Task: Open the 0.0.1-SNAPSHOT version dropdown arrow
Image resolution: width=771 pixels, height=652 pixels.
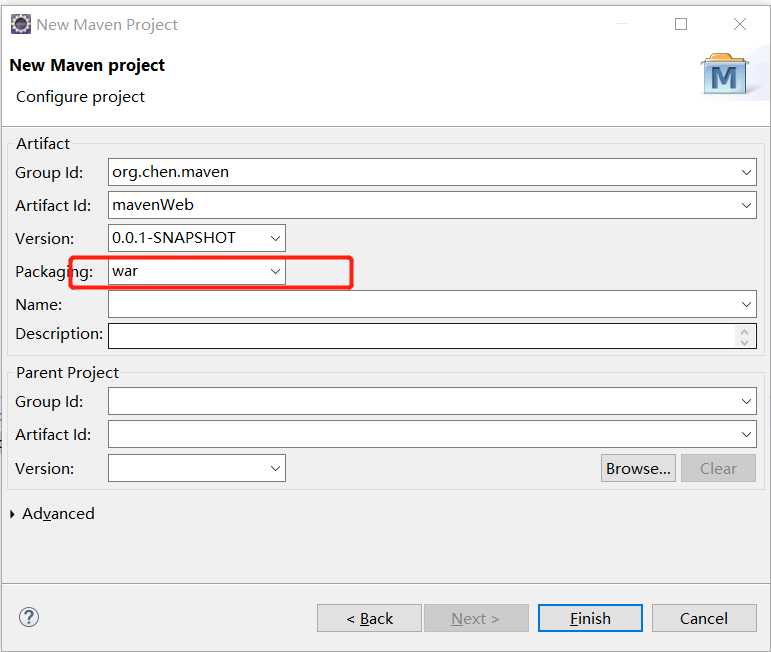Action: [x=275, y=238]
